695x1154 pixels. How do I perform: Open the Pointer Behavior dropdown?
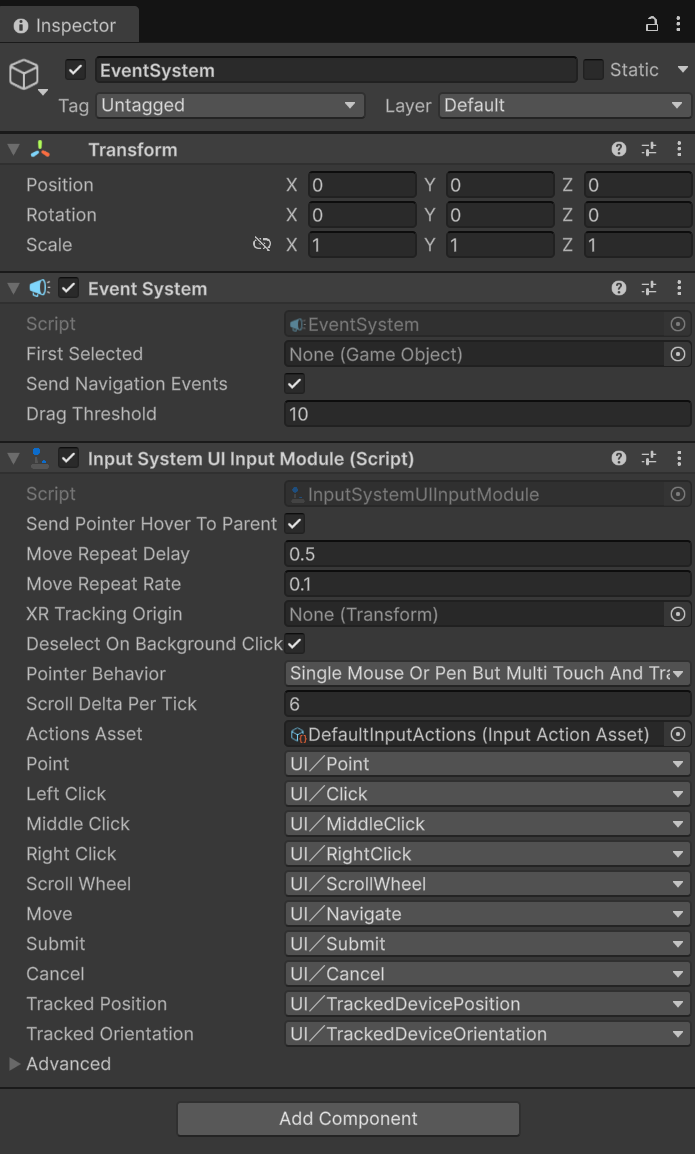coord(487,673)
